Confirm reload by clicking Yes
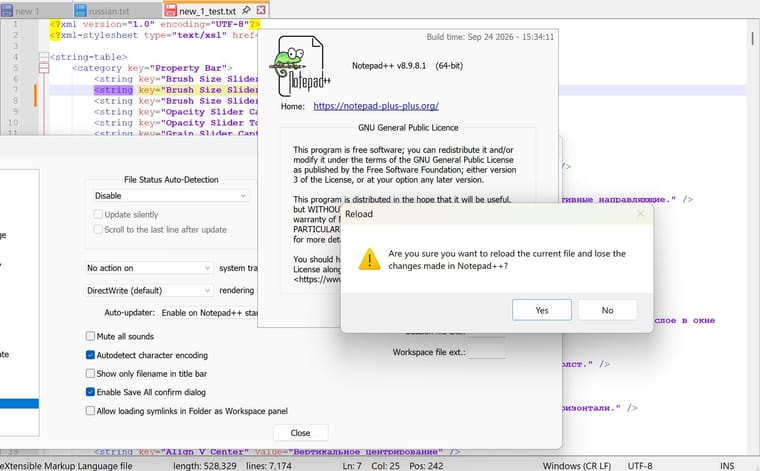This screenshot has height=471, width=760. click(542, 310)
